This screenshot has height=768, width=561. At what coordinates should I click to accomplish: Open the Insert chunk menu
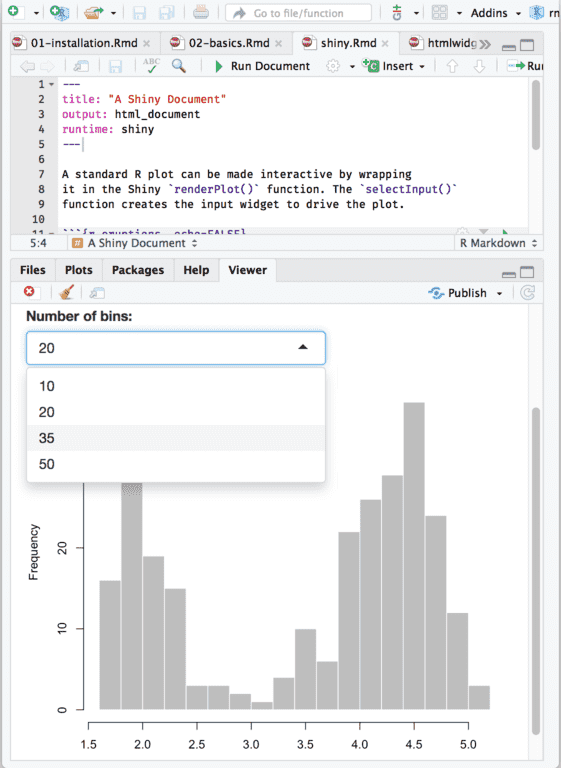click(x=393, y=66)
